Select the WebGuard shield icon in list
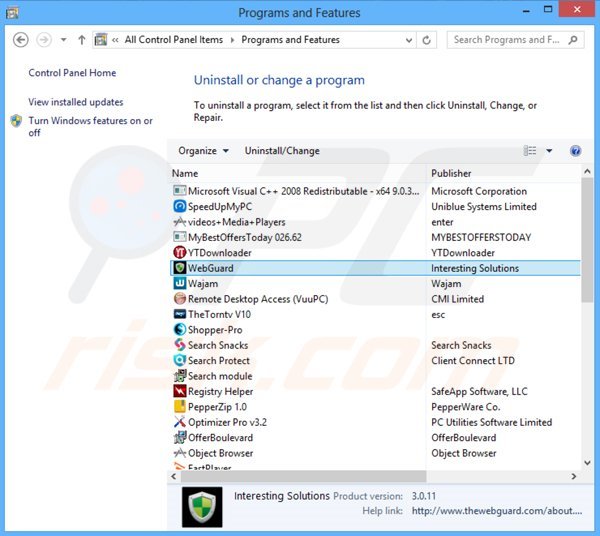600x536 pixels. coord(179,268)
